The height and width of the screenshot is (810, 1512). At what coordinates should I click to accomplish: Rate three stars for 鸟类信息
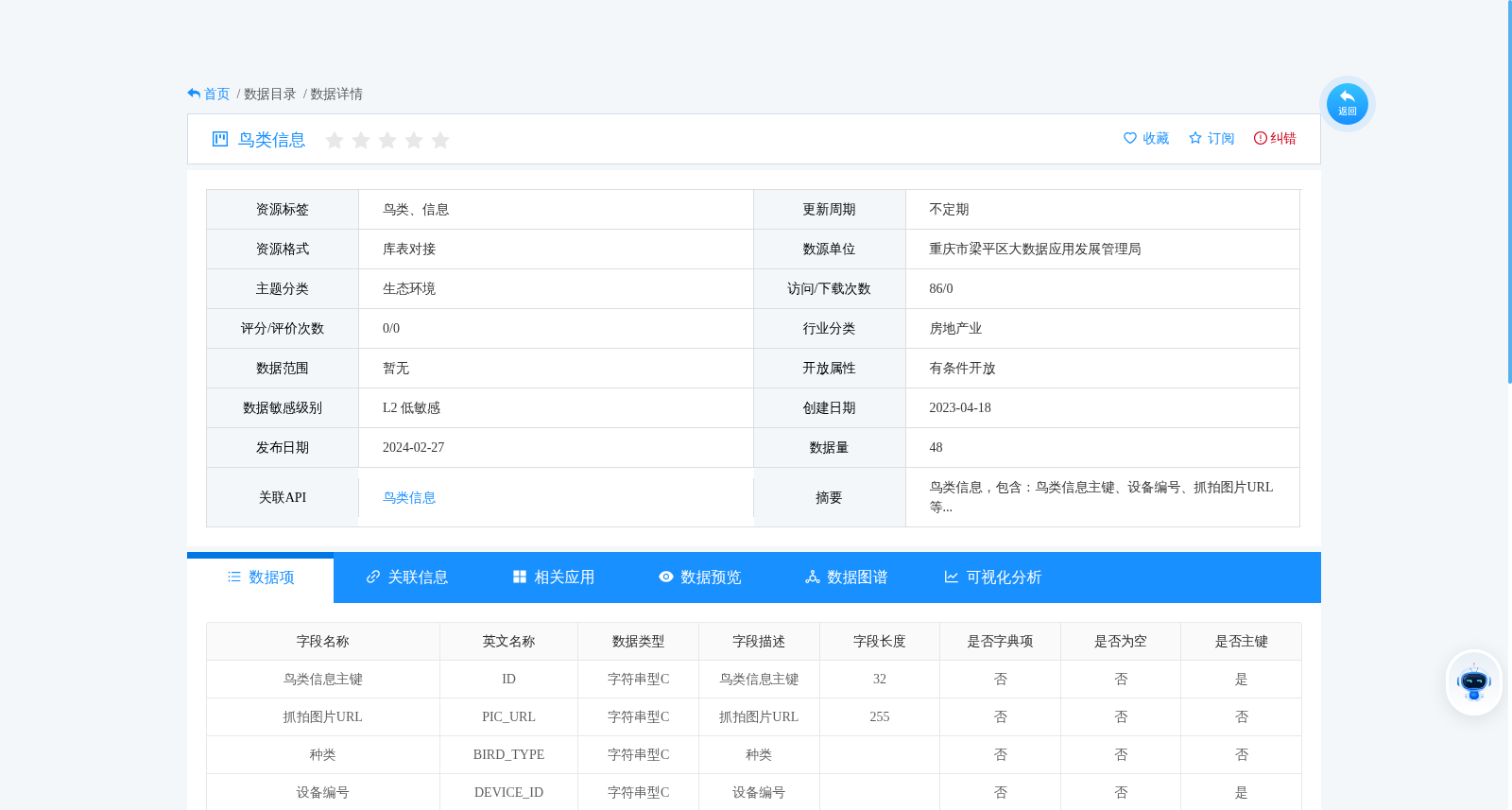(x=387, y=140)
